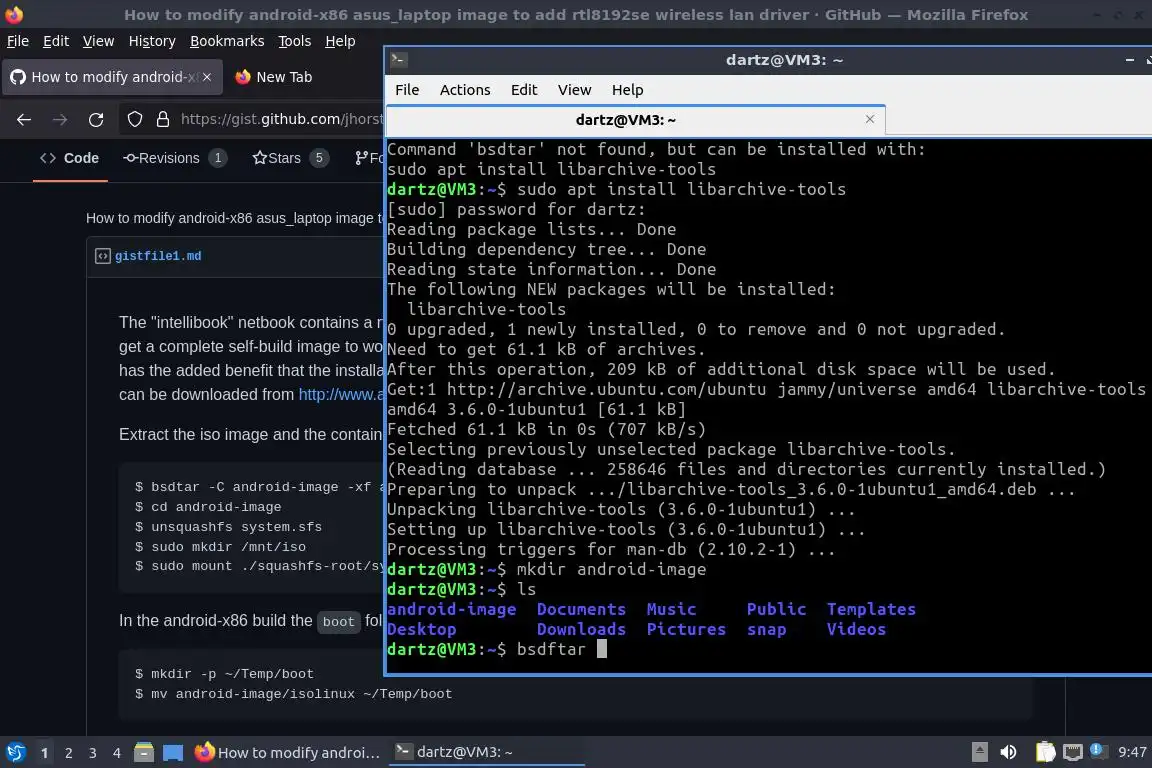Open the application launcher menu in the taskbar
The height and width of the screenshot is (768, 1152).
click(16, 753)
